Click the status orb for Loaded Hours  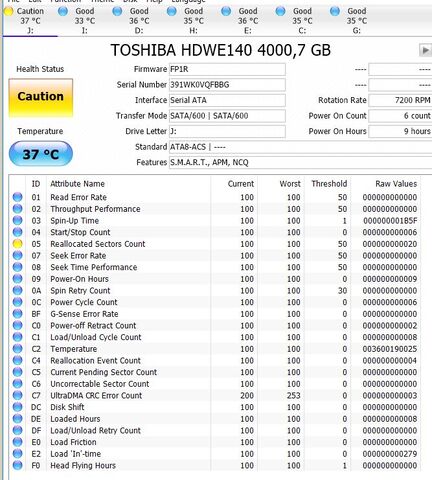point(17,419)
